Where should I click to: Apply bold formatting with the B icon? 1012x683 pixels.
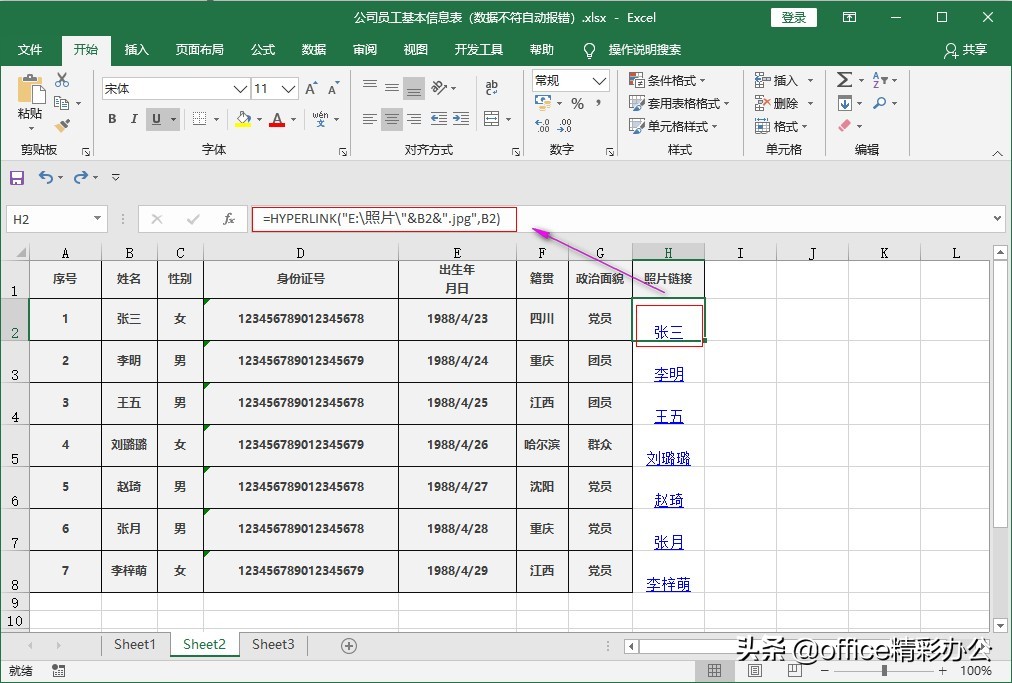(x=112, y=119)
